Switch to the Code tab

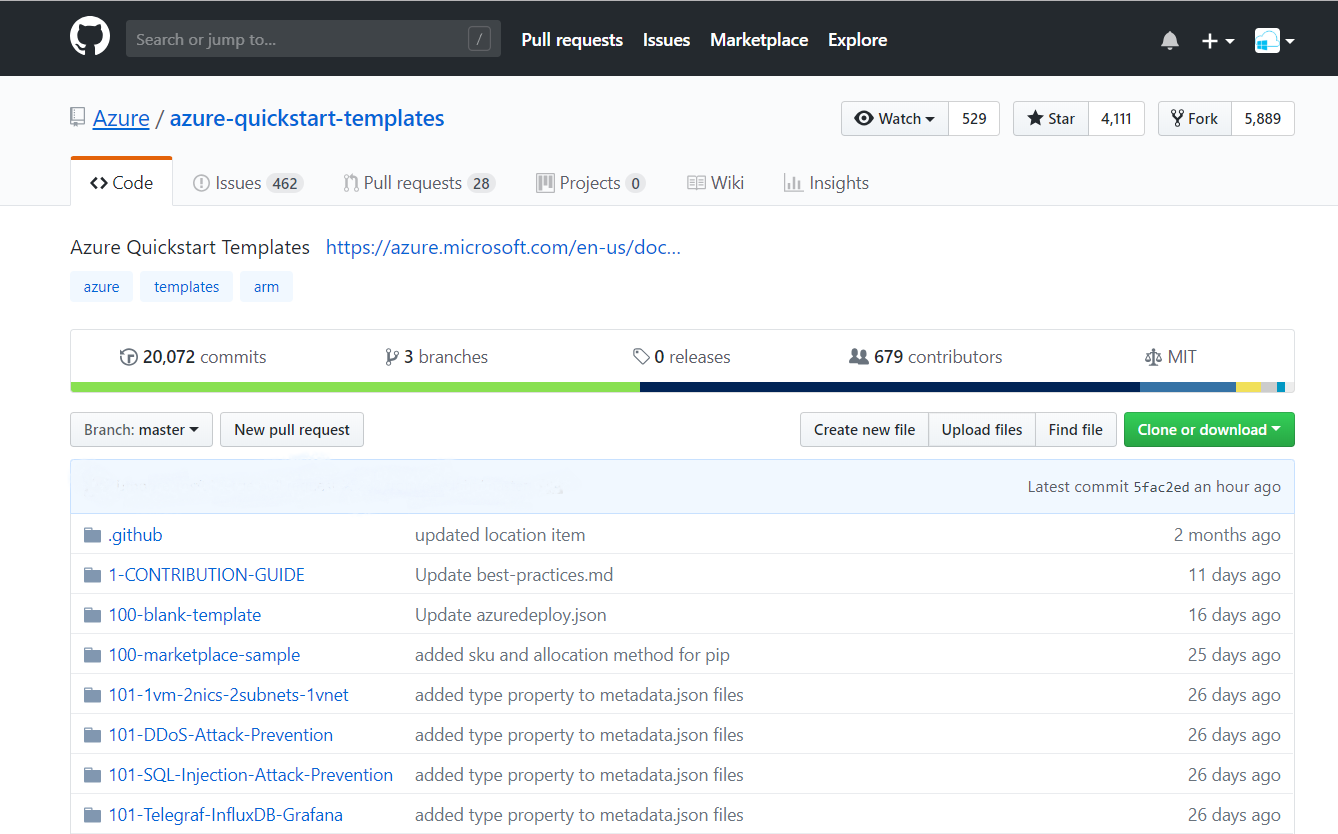click(121, 183)
